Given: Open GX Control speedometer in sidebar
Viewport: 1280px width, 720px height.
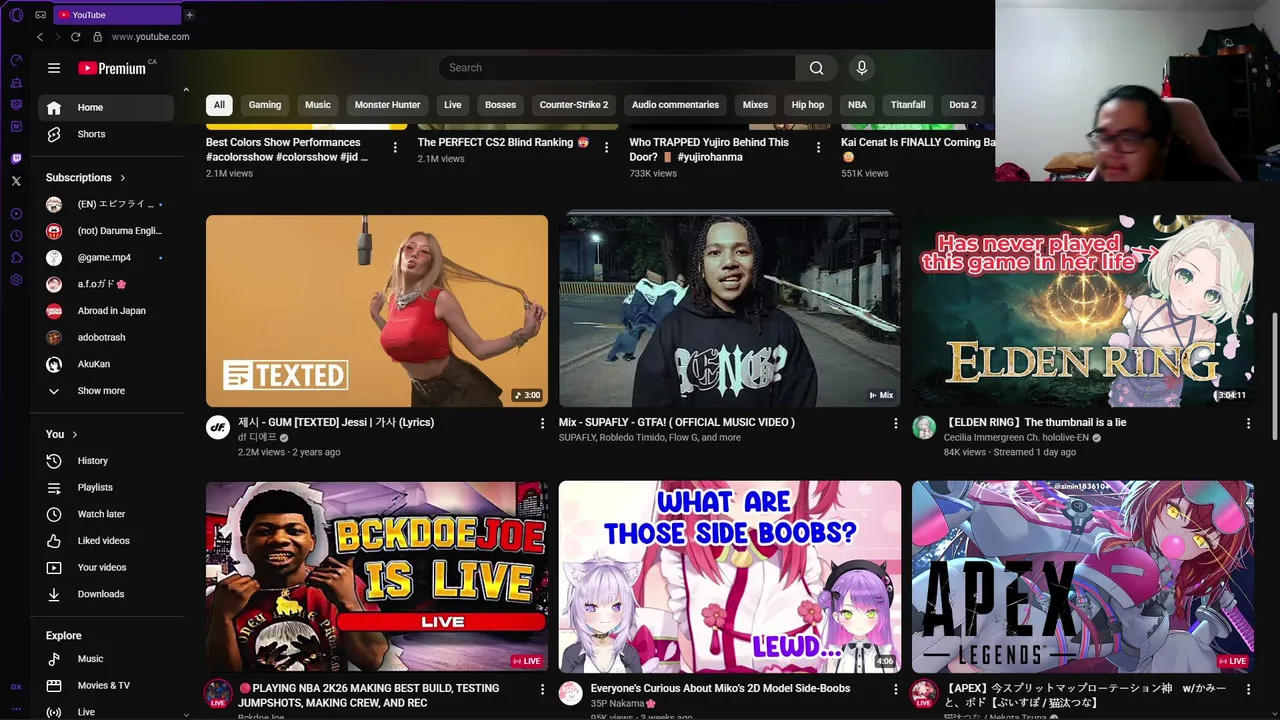Looking at the screenshot, I should pos(16,60).
